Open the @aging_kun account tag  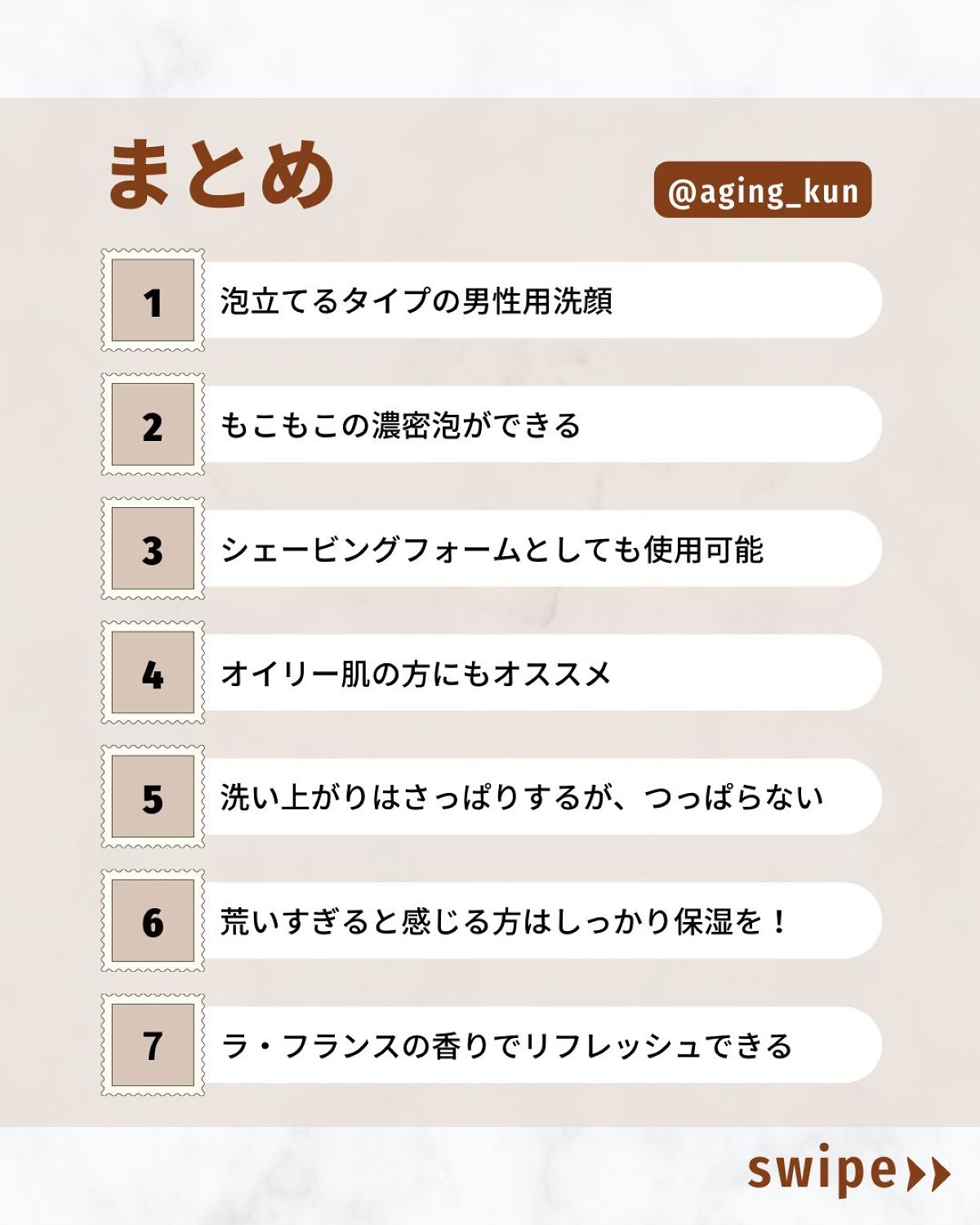[763, 190]
